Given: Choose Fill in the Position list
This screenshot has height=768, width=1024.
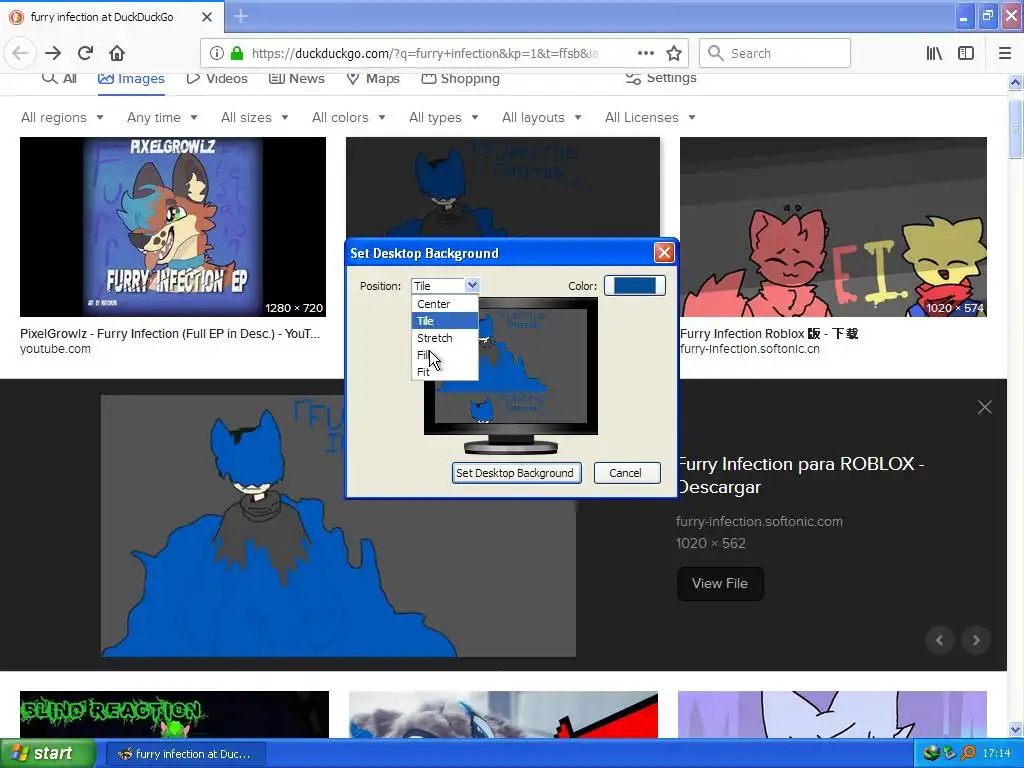Looking at the screenshot, I should [x=445, y=355].
